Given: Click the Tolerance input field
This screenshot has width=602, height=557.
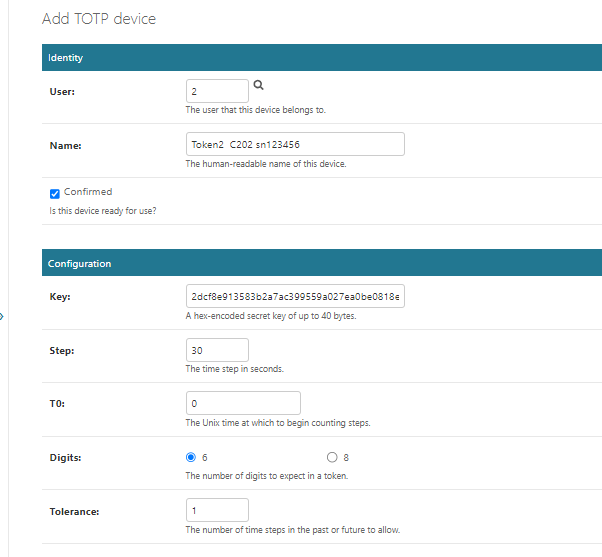Looking at the screenshot, I should (217, 510).
